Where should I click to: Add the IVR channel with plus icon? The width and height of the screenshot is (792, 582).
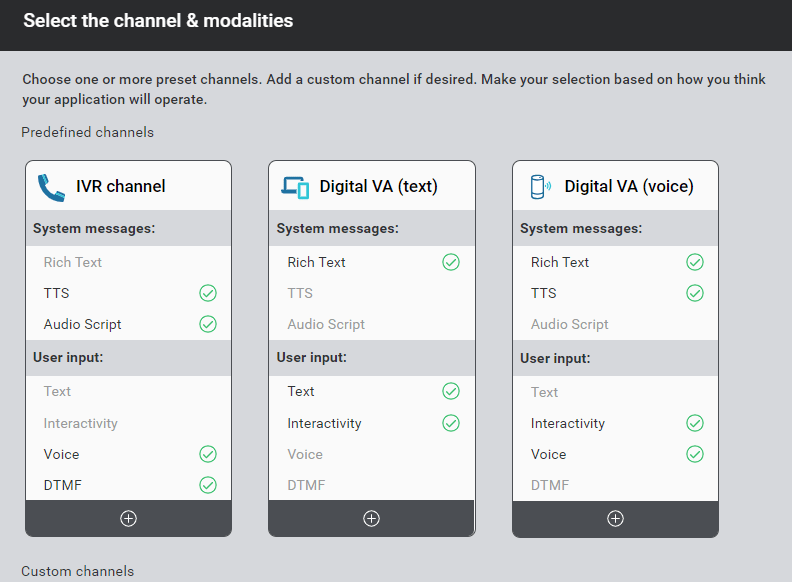pyautogui.click(x=128, y=518)
